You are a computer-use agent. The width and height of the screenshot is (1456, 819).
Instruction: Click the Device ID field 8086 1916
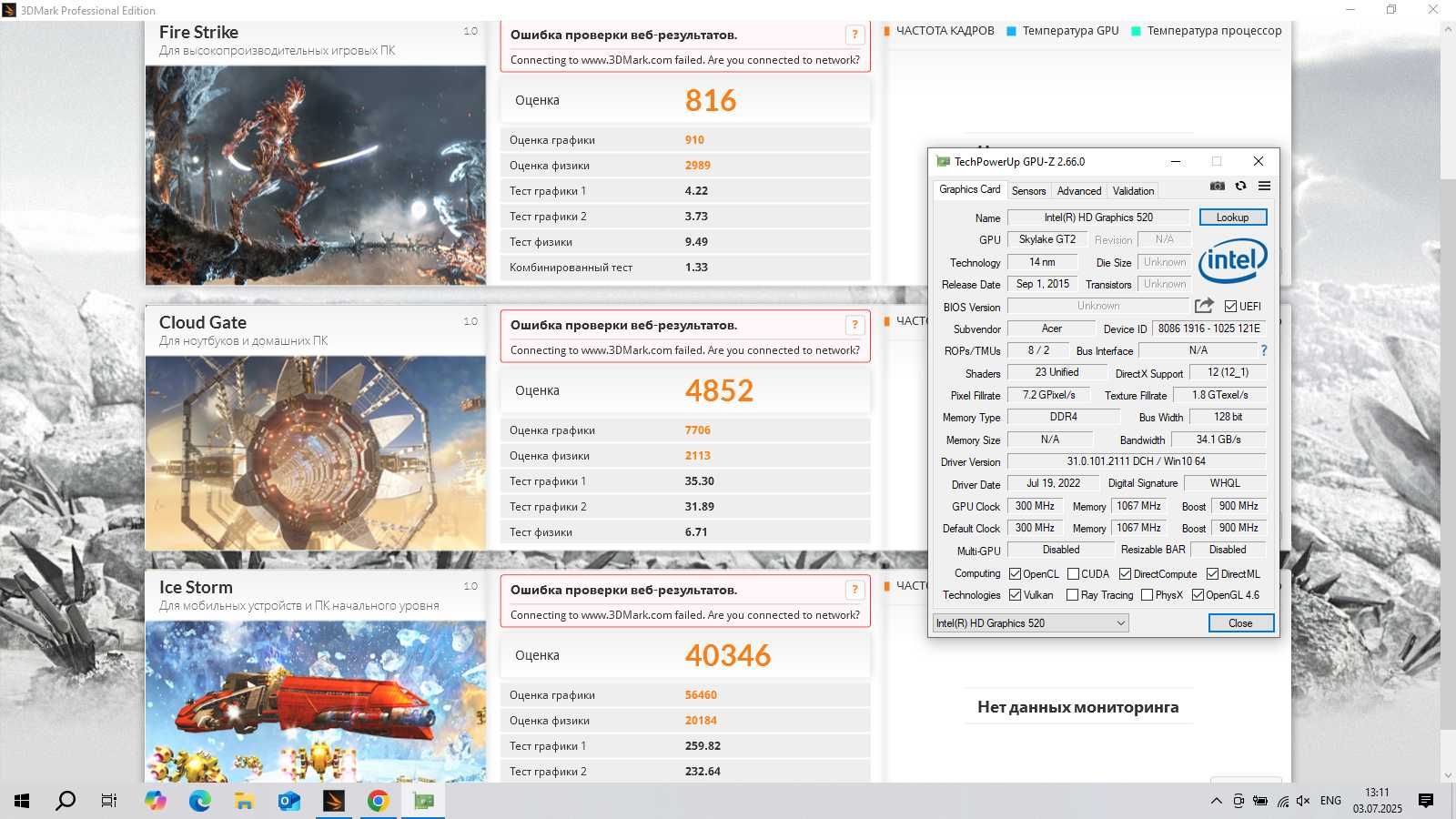pyautogui.click(x=1209, y=329)
